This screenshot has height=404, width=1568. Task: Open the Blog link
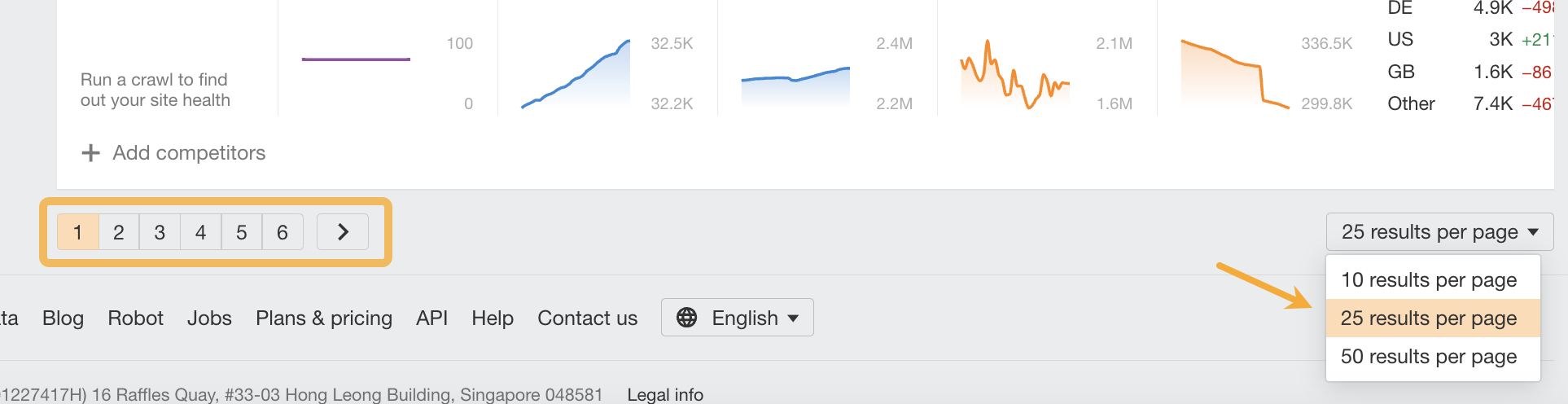pos(63,318)
